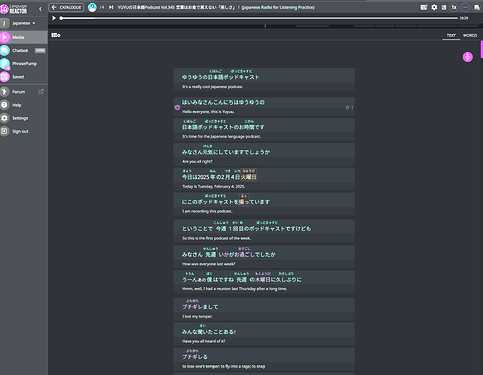Seek on the audio progress slider
The image size is (483, 375).
259,18
